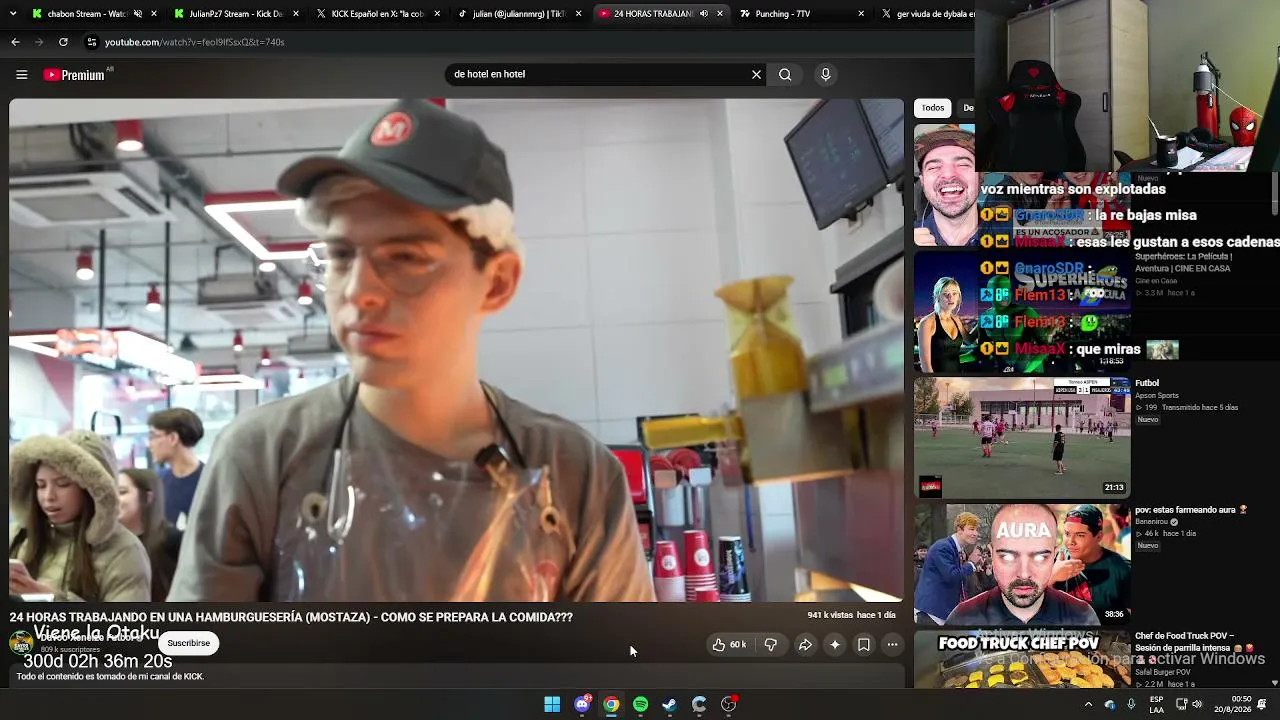
Task: View site information icon in address bar
Action: pos(92,42)
